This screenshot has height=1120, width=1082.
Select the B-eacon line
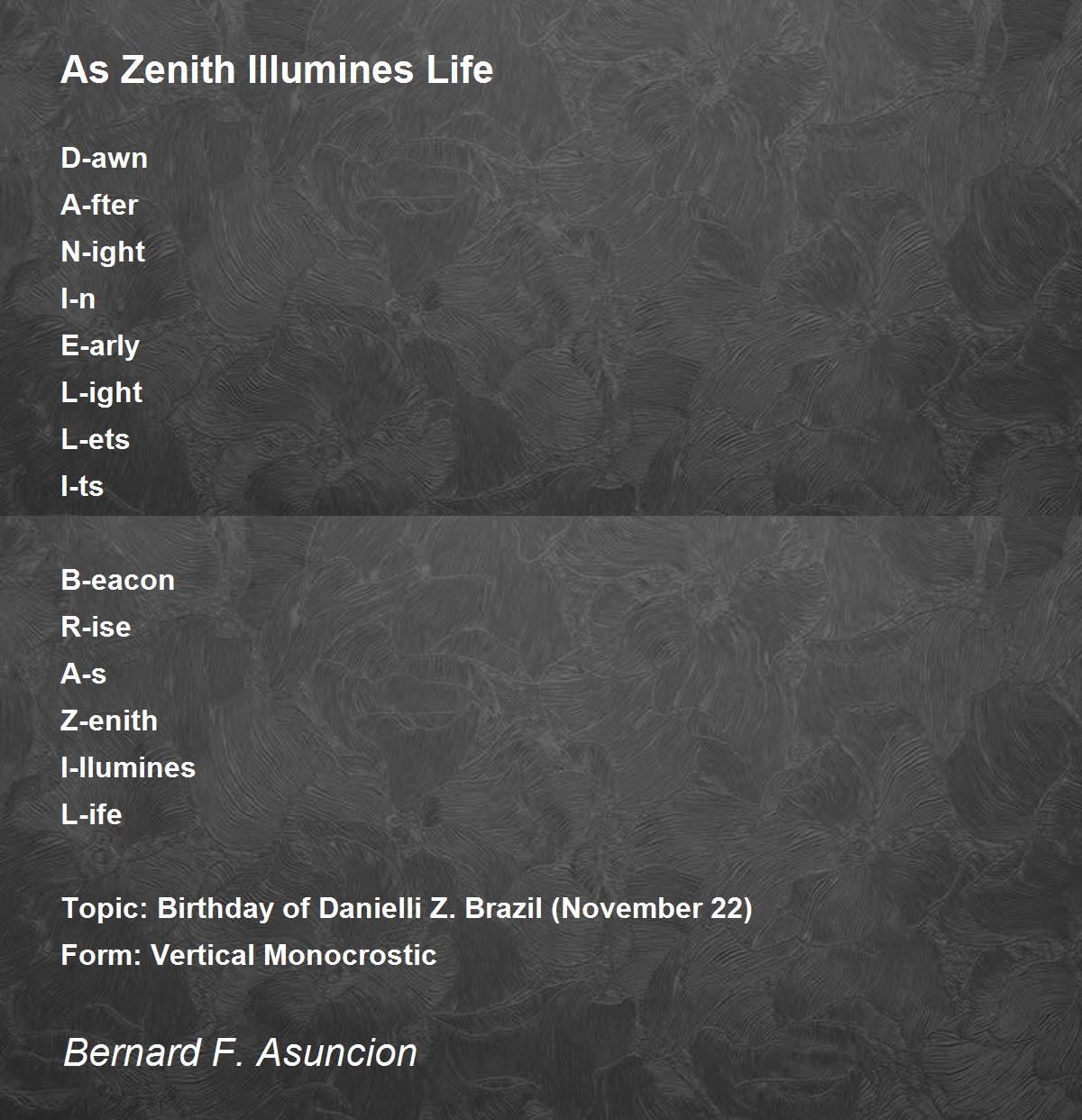(x=117, y=580)
